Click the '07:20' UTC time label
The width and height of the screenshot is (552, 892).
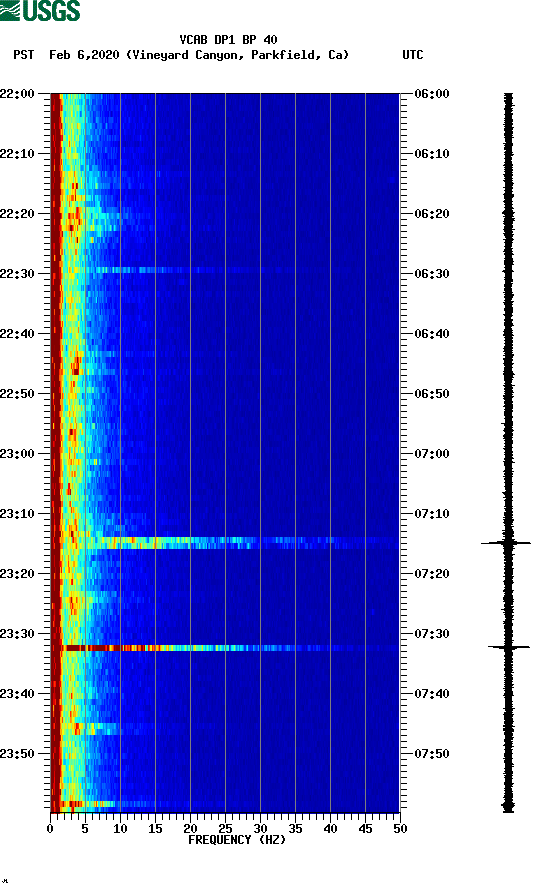click(x=432, y=573)
